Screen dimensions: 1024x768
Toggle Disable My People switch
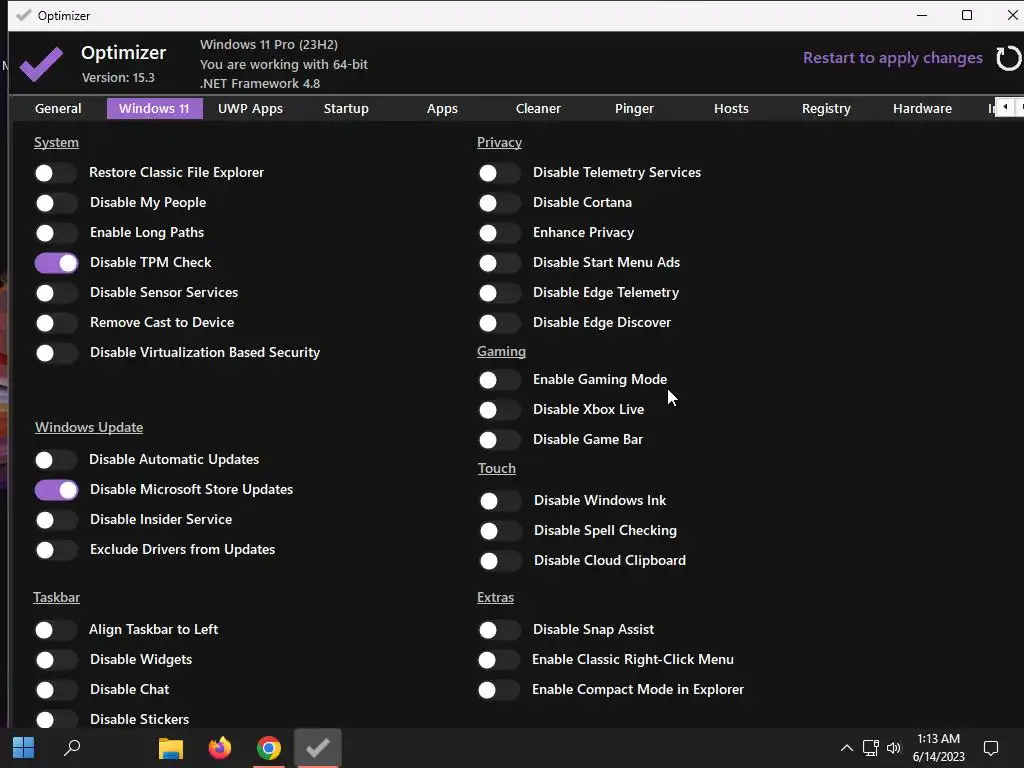pyautogui.click(x=56, y=203)
